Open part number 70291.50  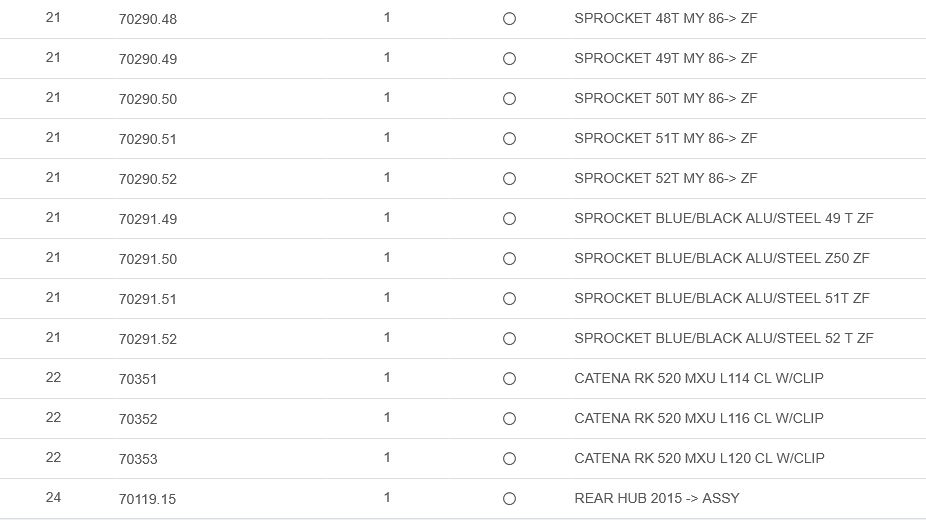[x=147, y=259]
